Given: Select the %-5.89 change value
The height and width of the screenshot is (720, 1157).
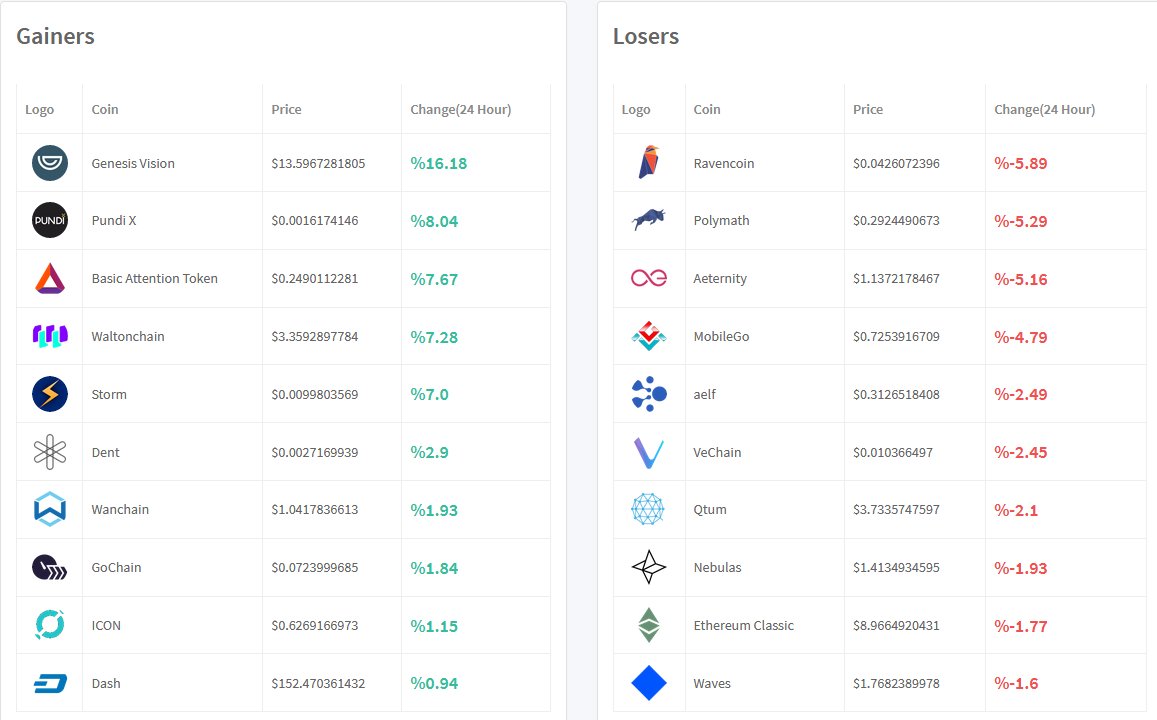Looking at the screenshot, I should [1020, 164].
